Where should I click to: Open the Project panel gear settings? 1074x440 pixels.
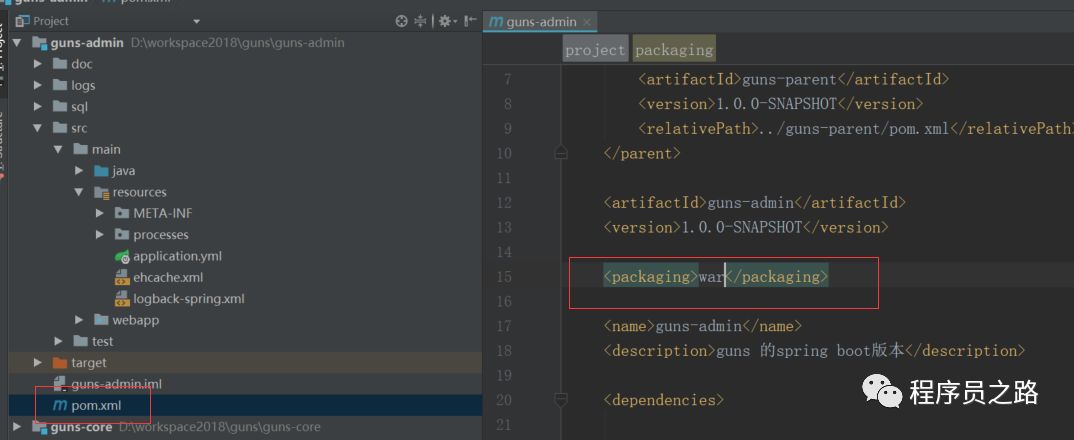(x=445, y=20)
